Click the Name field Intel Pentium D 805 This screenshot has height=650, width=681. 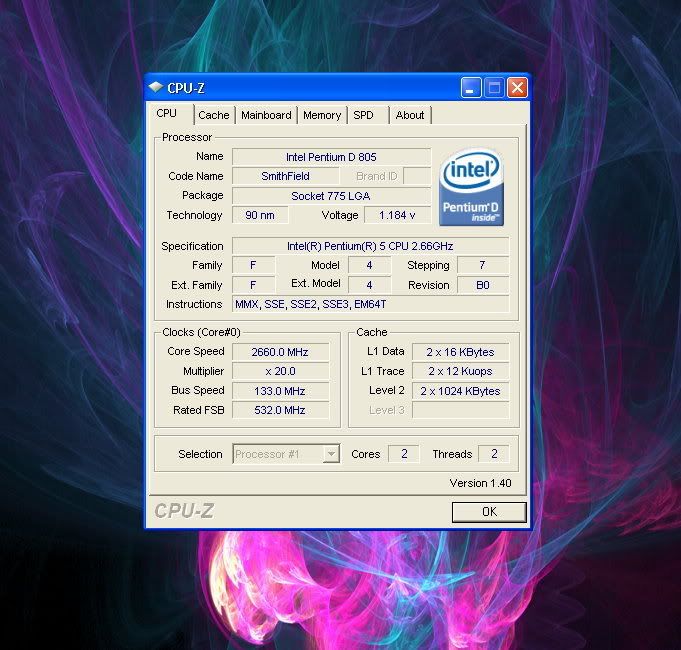[331, 157]
